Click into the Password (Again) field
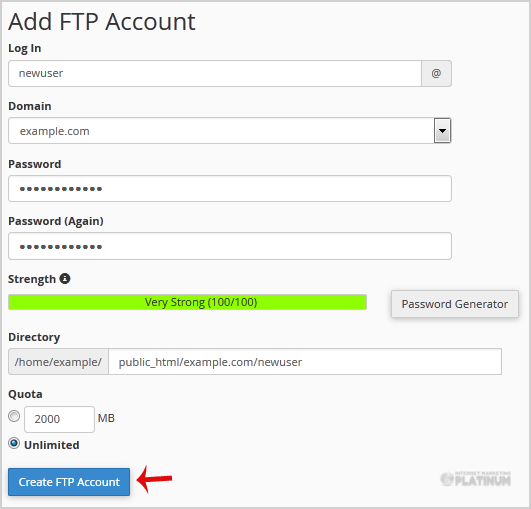The image size is (531, 509). coord(230,246)
